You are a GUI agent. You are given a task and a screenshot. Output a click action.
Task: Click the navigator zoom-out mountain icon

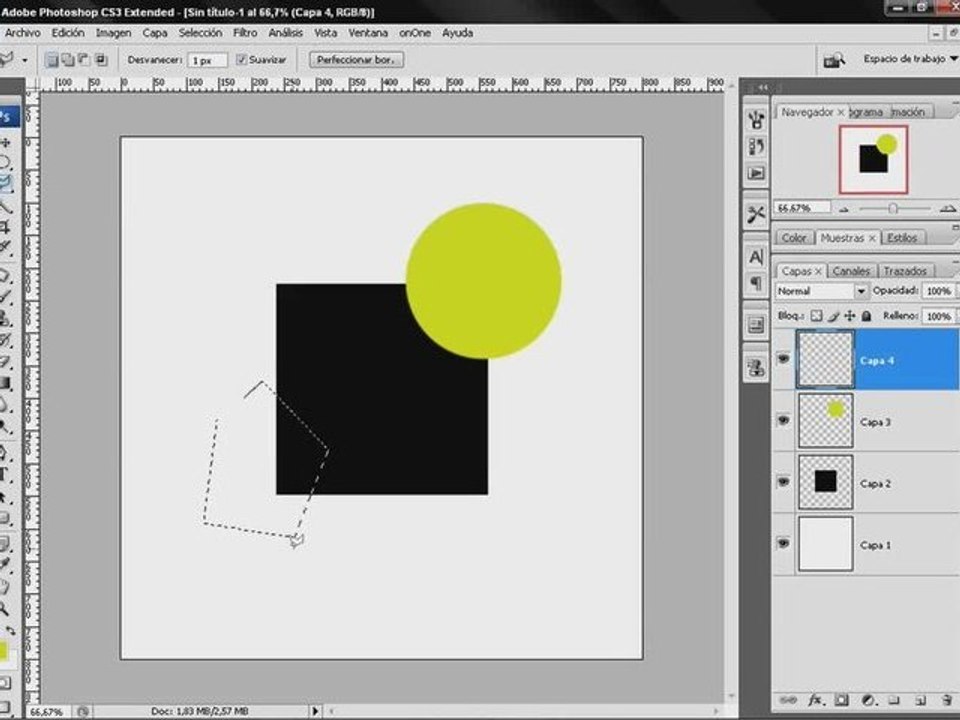click(844, 209)
